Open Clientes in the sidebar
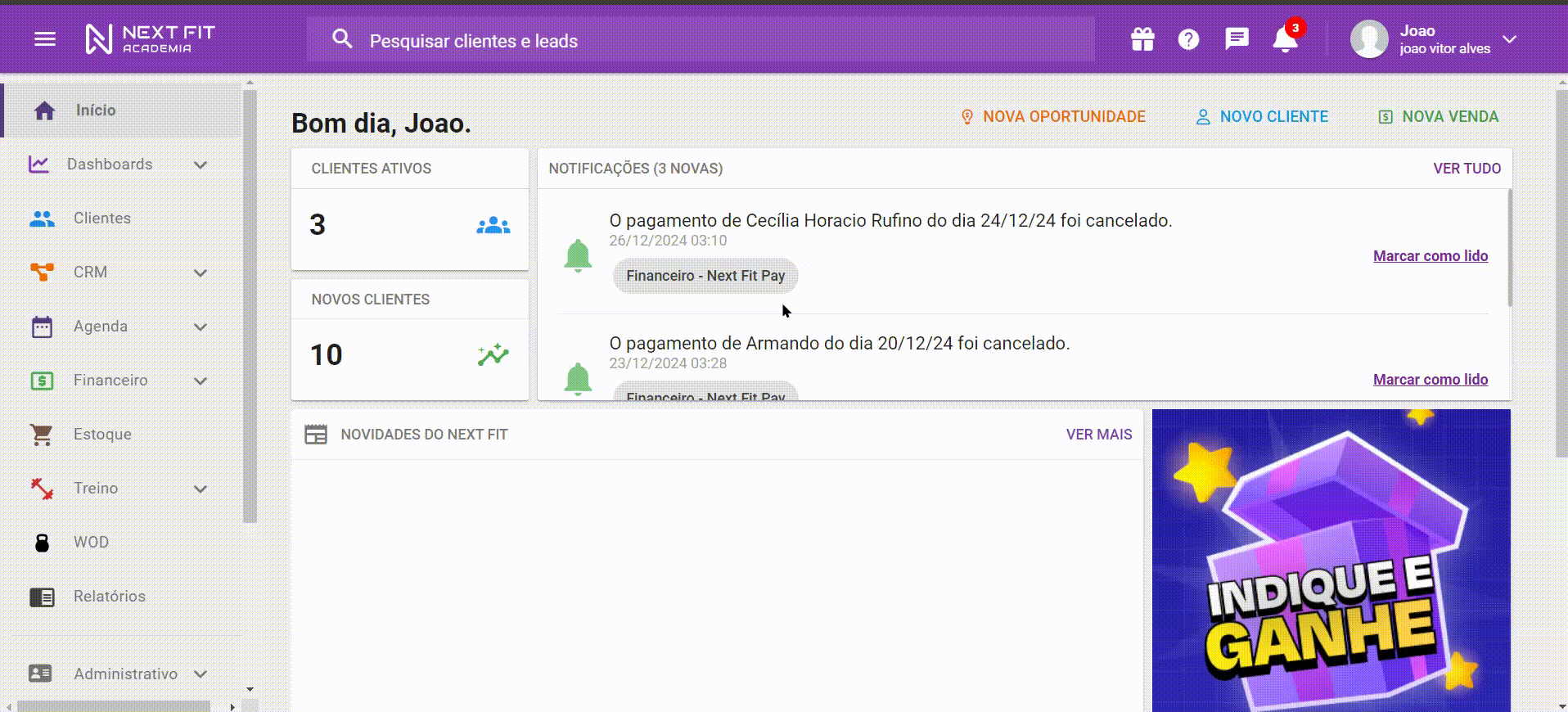The width and height of the screenshot is (1568, 712). coord(122,219)
